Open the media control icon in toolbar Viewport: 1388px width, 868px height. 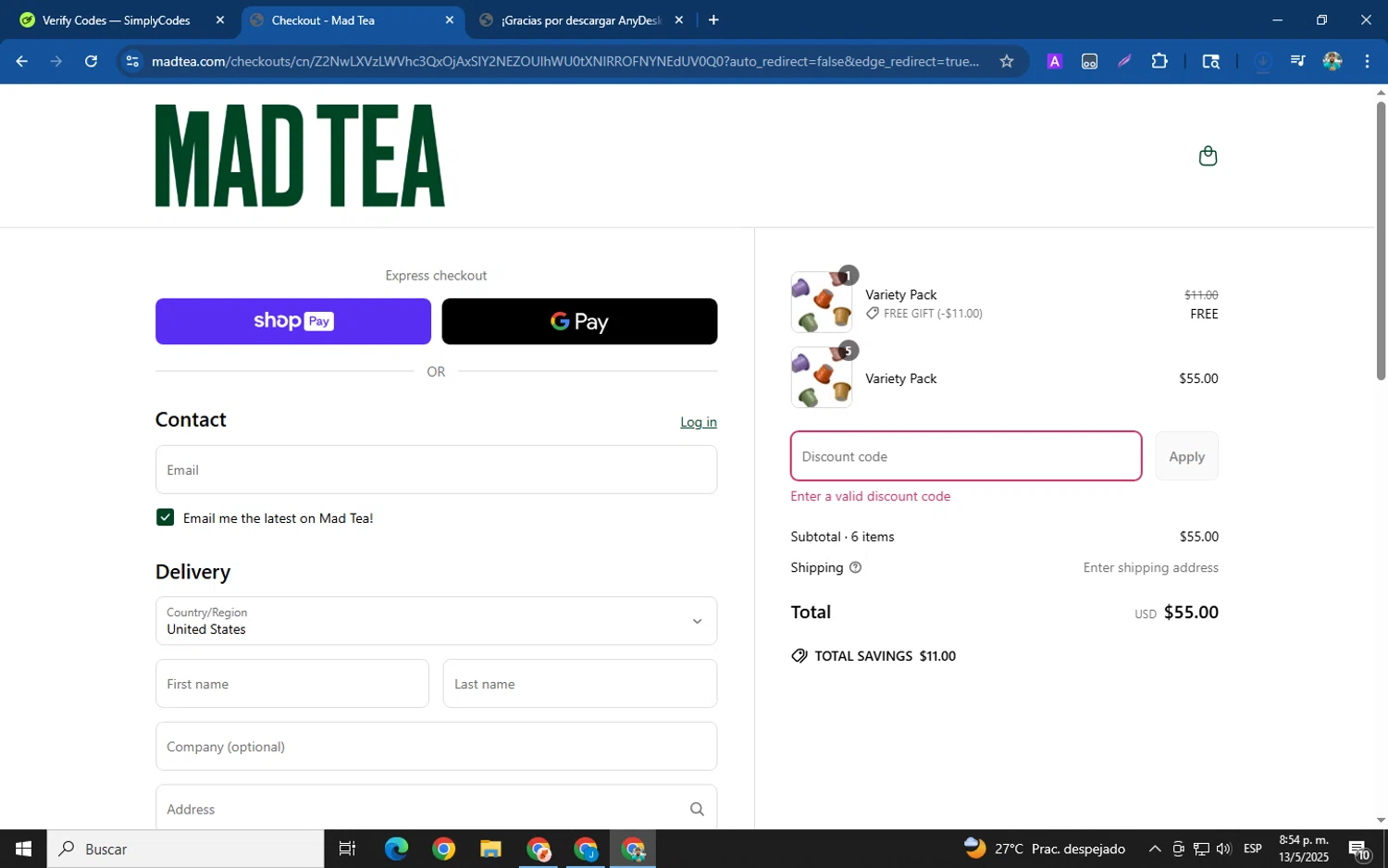[1297, 61]
